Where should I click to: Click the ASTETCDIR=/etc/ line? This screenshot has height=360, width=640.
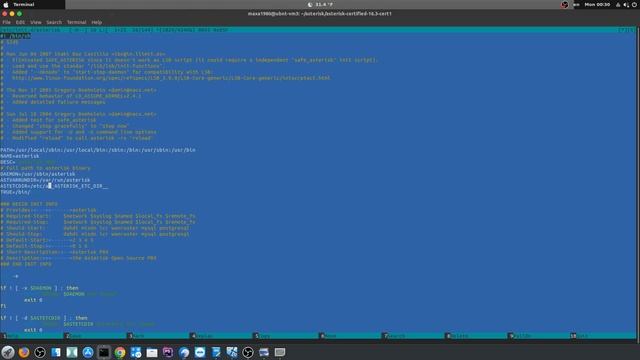tap(54, 186)
